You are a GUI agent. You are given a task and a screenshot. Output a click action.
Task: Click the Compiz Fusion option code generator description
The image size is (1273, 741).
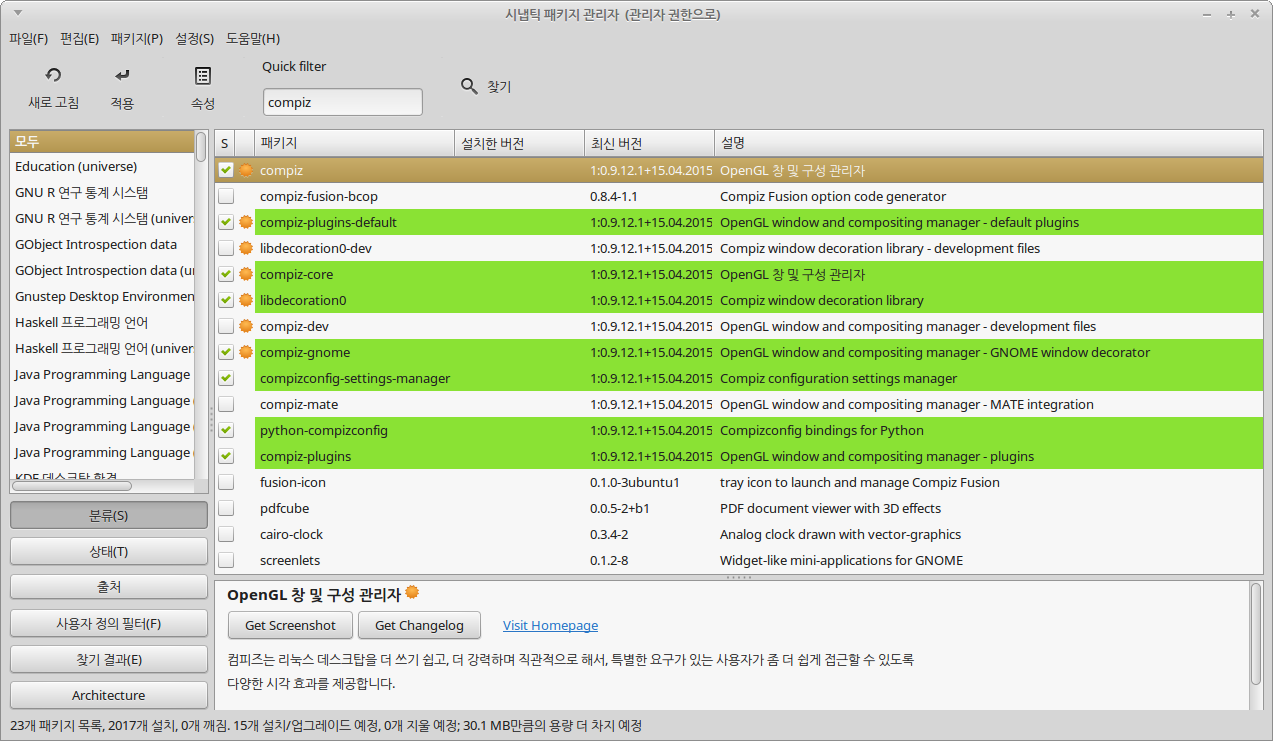[833, 196]
